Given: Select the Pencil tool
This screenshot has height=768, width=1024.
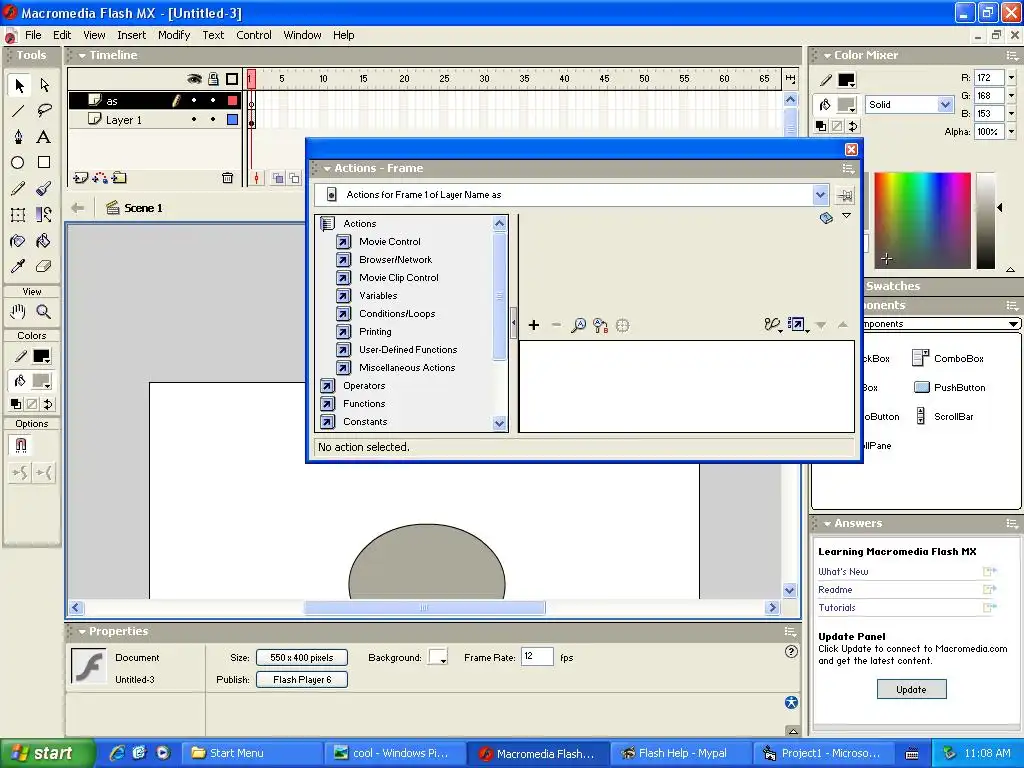Looking at the screenshot, I should (x=19, y=189).
